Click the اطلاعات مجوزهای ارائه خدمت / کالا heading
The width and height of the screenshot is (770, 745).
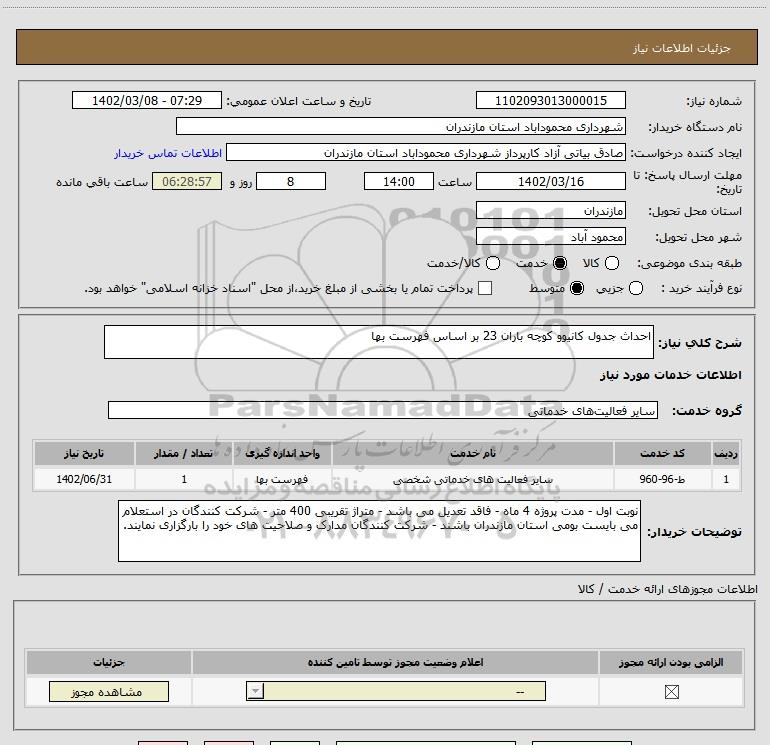coord(668,589)
